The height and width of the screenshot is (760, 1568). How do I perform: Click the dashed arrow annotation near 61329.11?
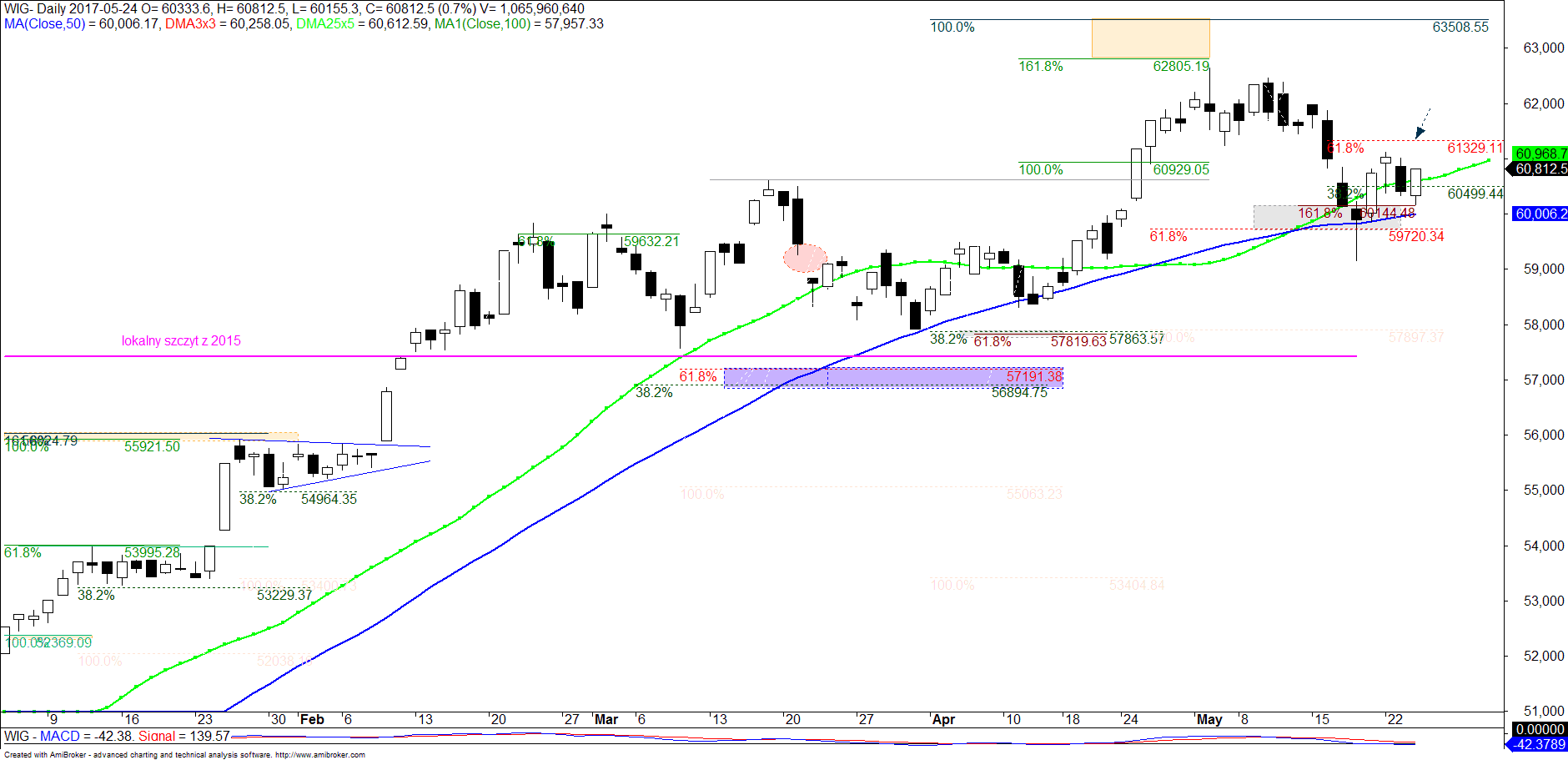[x=1423, y=122]
